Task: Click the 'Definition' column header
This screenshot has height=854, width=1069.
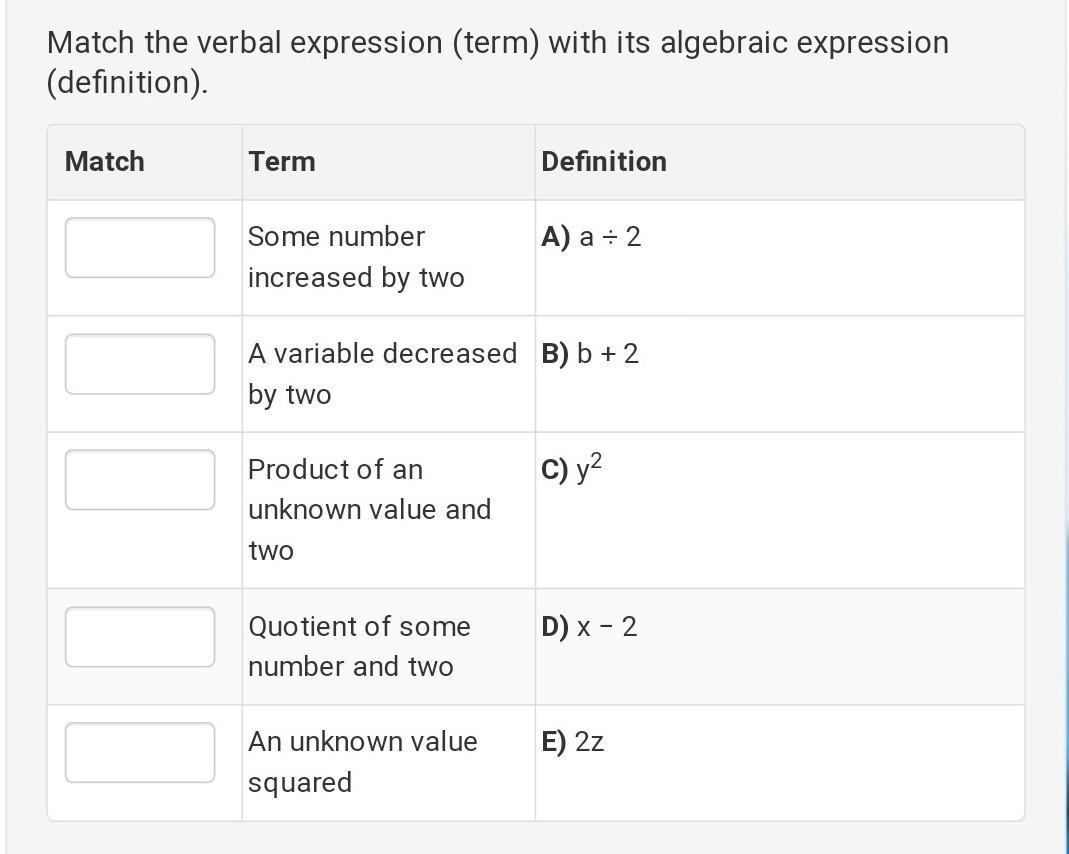Action: 604,162
